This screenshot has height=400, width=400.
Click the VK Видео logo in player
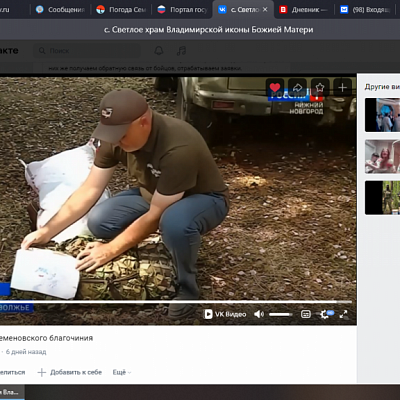click(x=225, y=314)
